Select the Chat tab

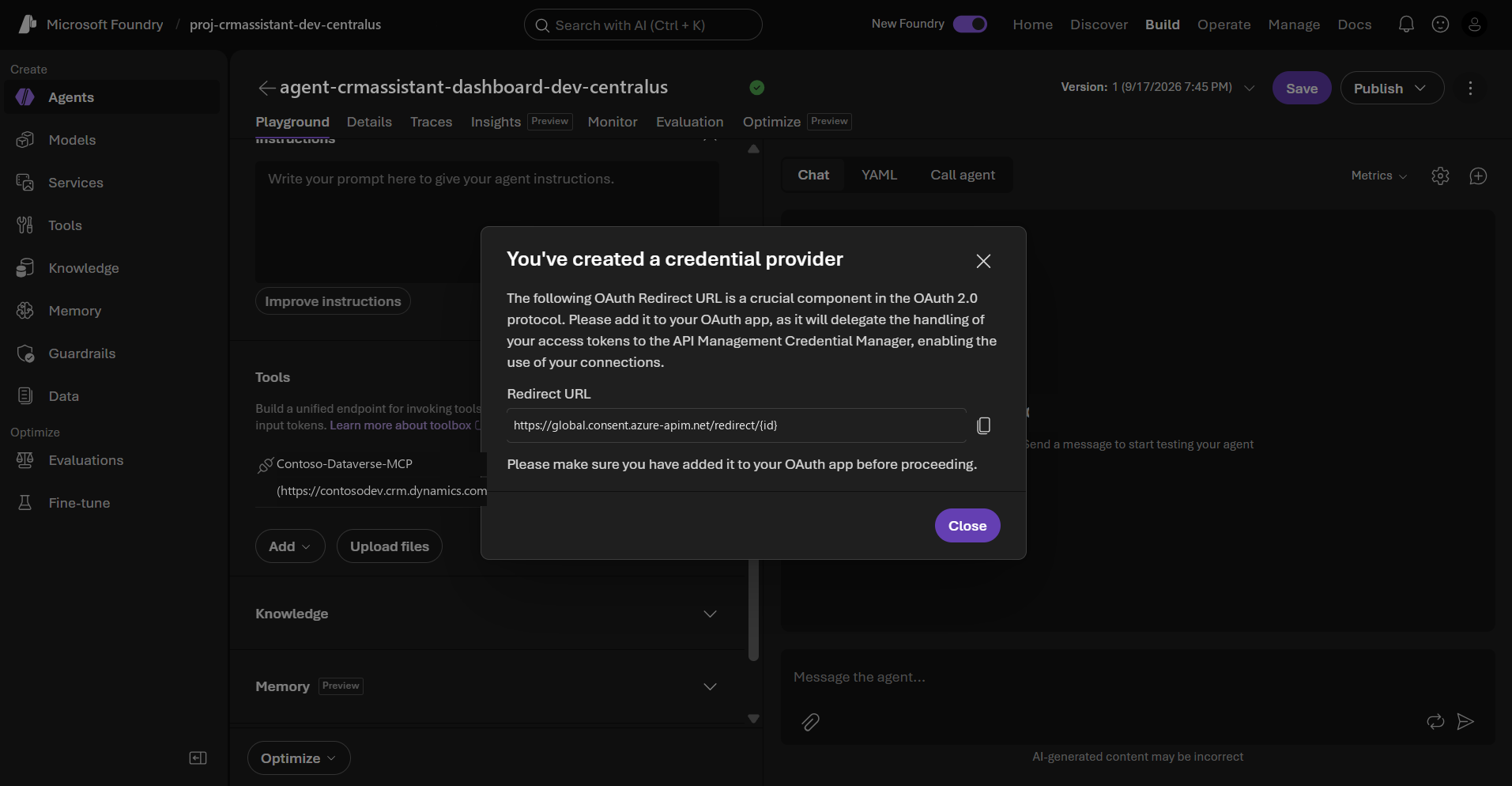(813, 175)
